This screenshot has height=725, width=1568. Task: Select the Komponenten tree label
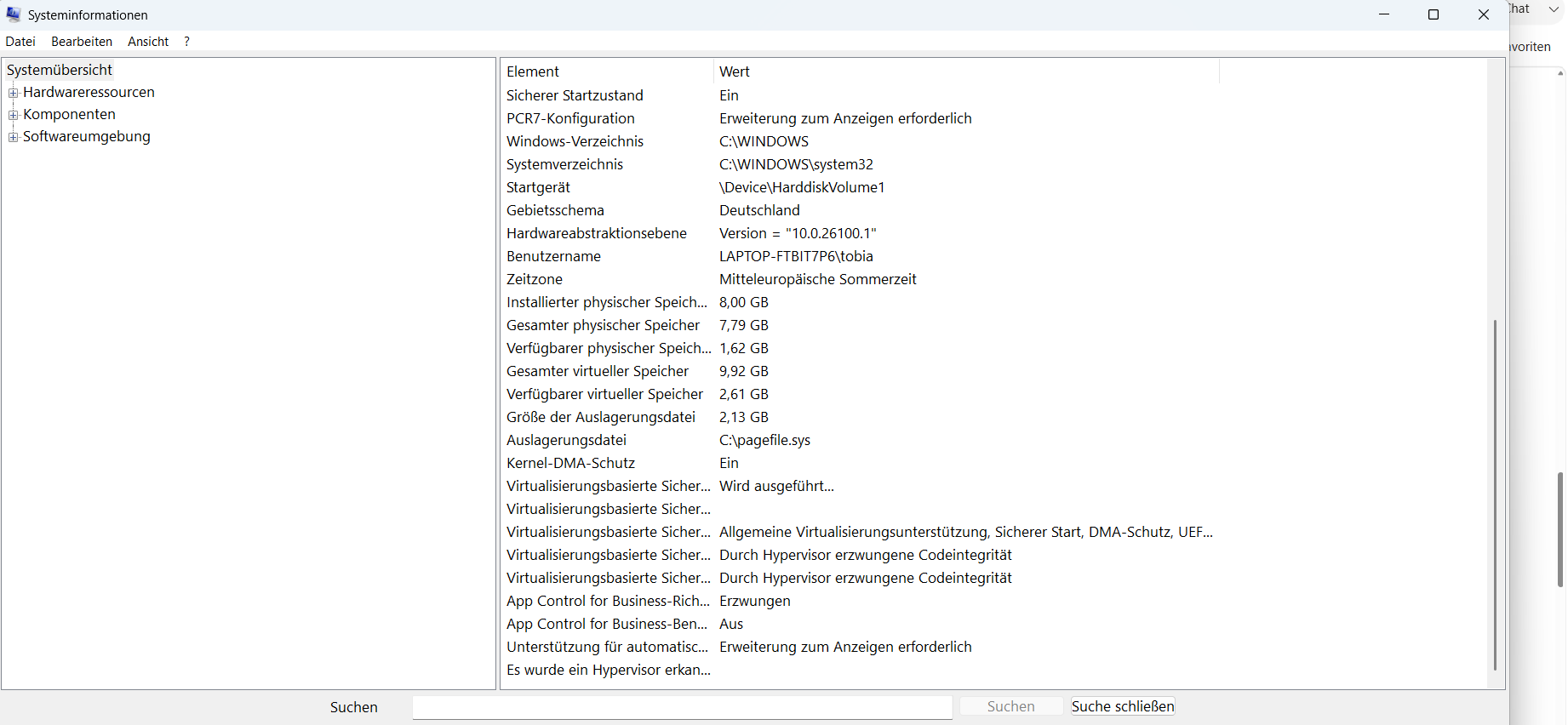[69, 114]
